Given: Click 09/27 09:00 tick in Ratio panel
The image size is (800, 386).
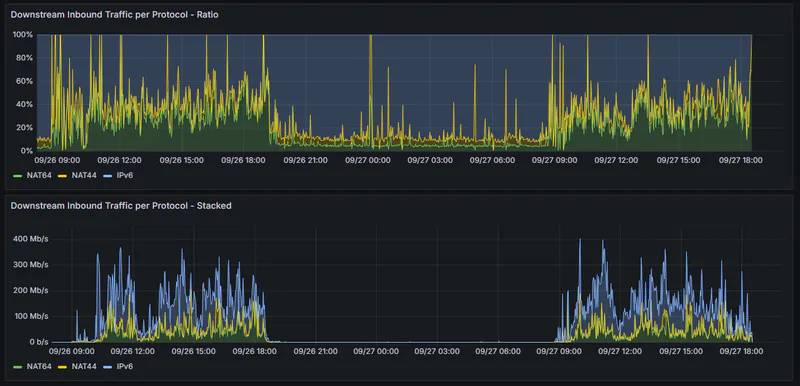Looking at the screenshot, I should [555, 160].
